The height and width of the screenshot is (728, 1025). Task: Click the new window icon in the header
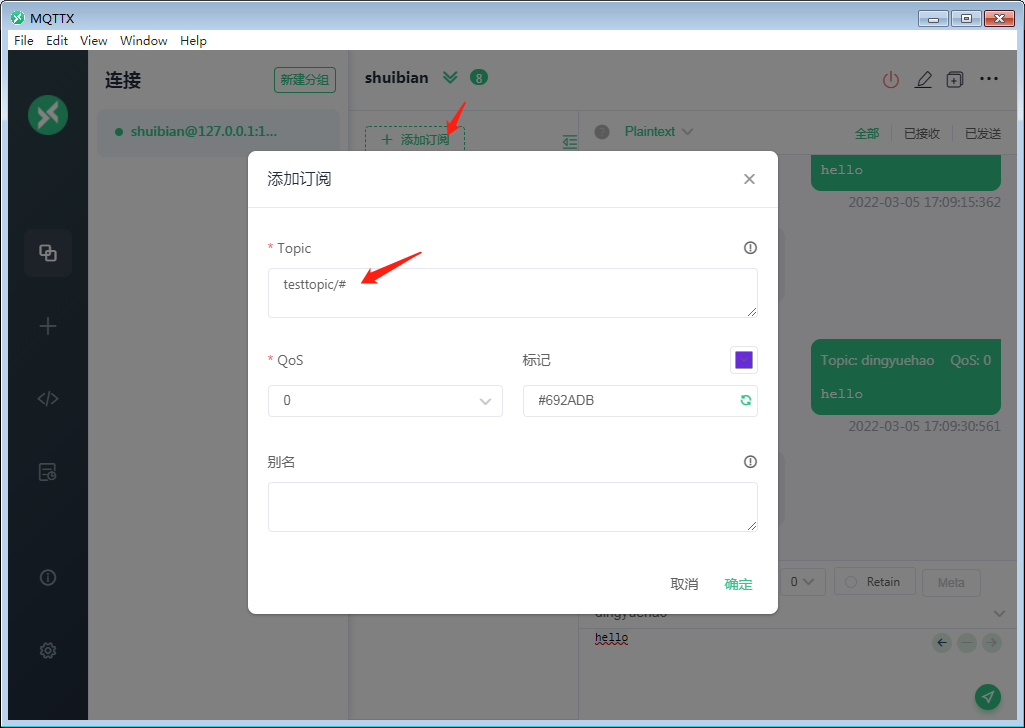click(955, 80)
